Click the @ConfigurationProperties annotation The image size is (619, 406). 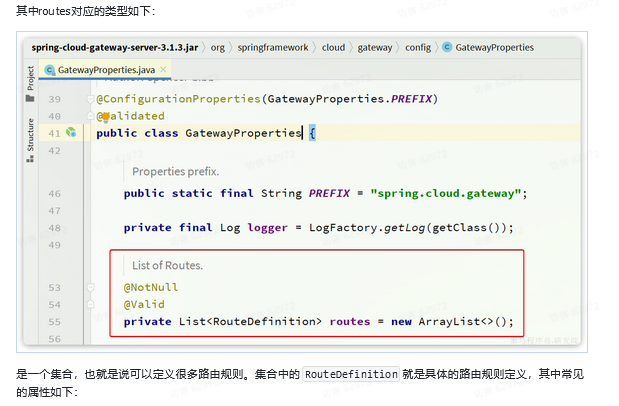tap(178, 99)
